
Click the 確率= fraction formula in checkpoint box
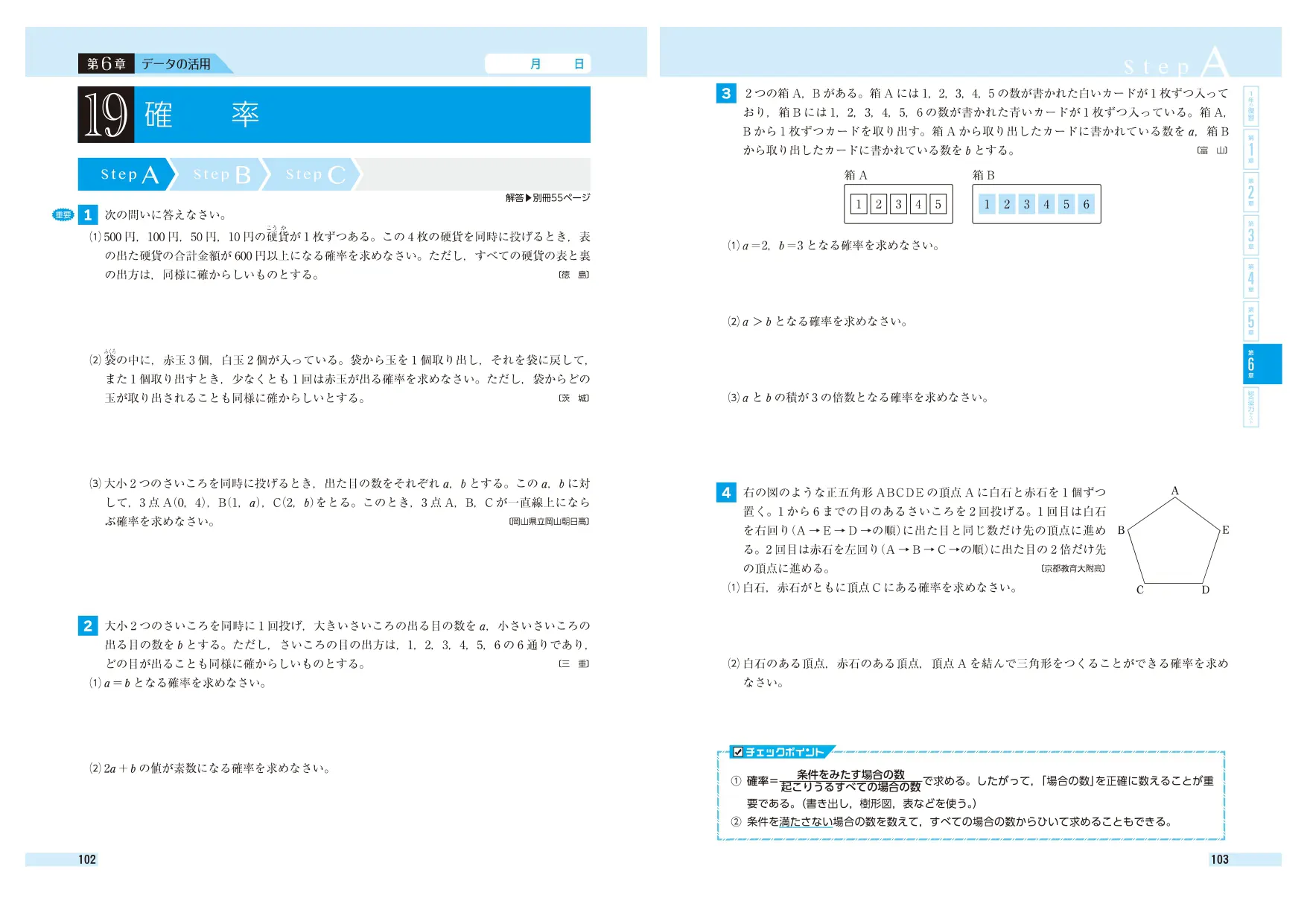(x=834, y=781)
